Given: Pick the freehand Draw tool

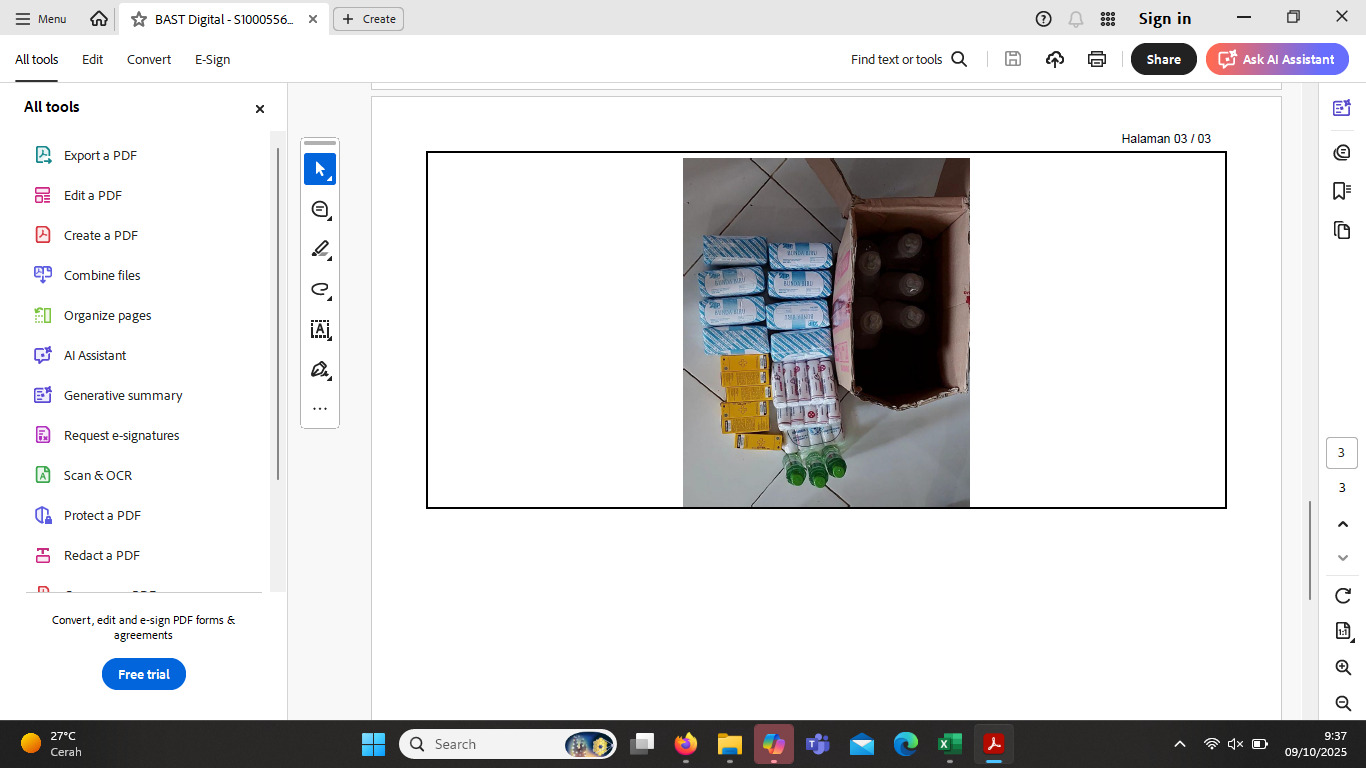Looking at the screenshot, I should click(x=320, y=289).
